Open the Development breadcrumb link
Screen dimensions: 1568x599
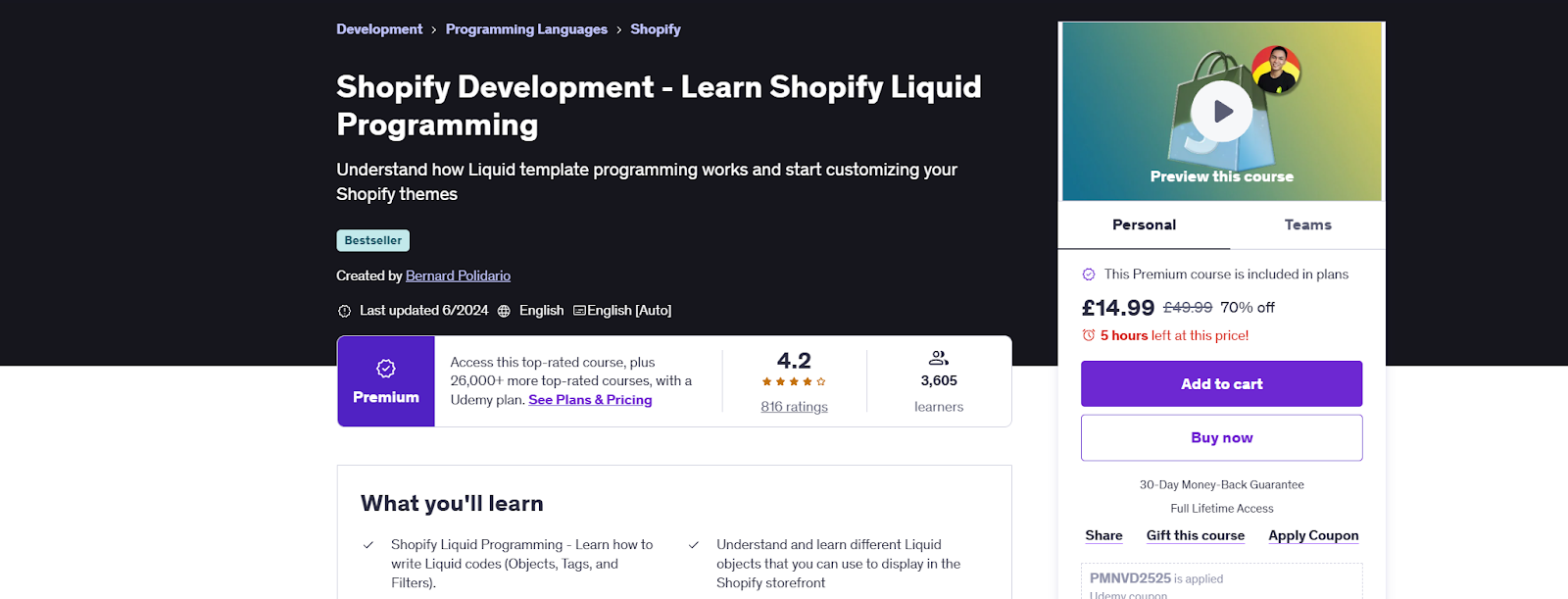click(x=379, y=29)
